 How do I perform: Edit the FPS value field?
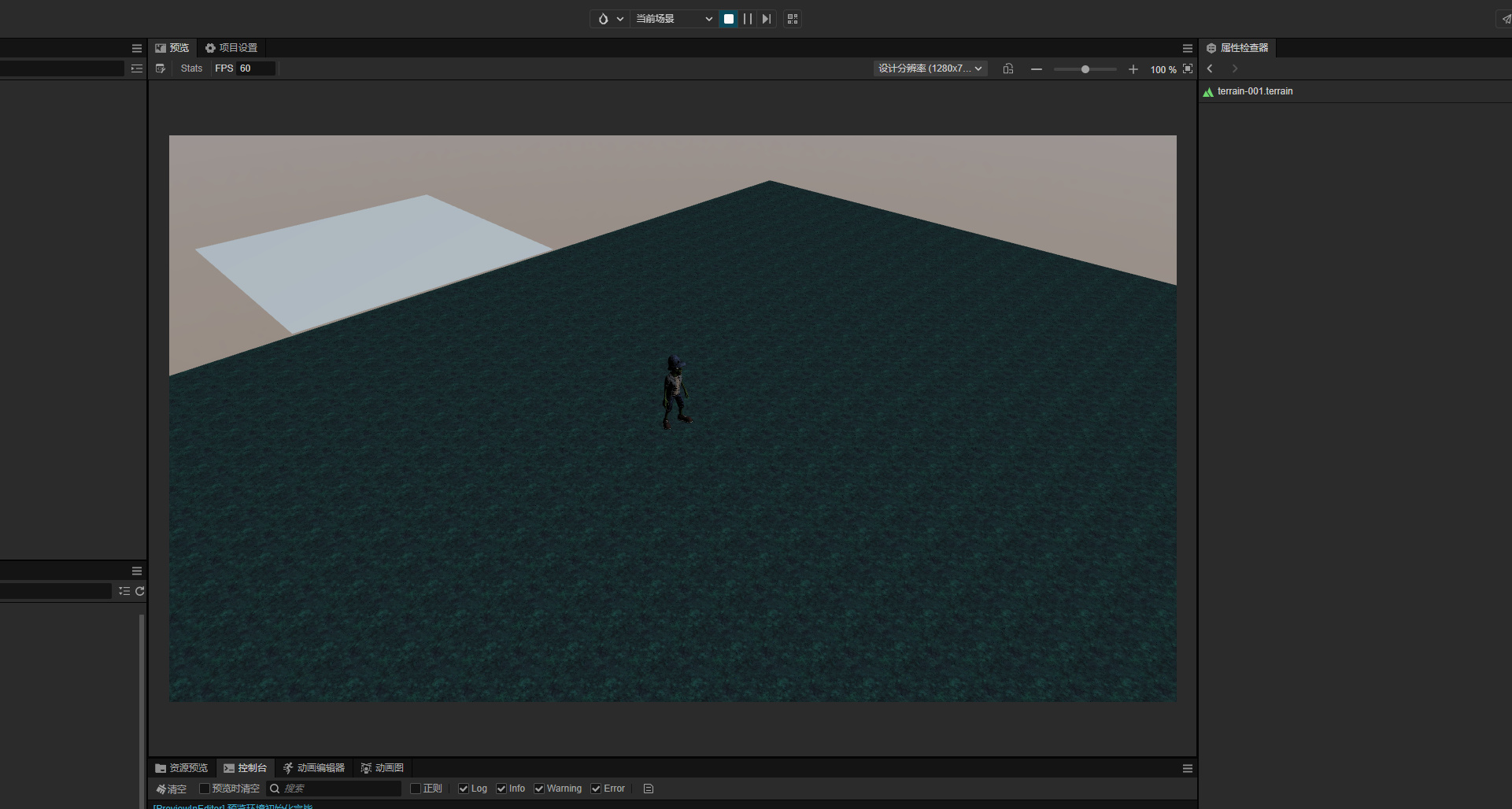click(x=256, y=68)
